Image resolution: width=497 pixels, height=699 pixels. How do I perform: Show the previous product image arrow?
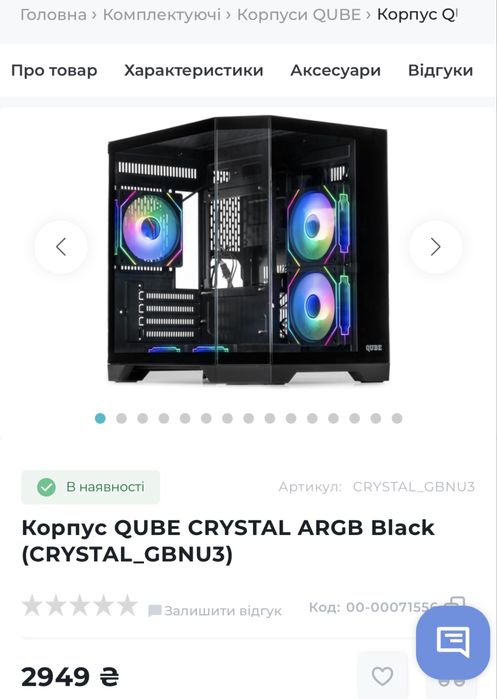pyautogui.click(x=61, y=247)
